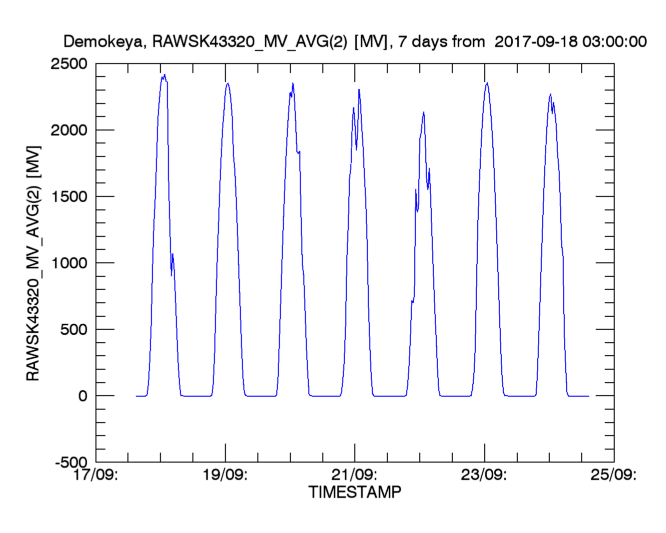Select the 25/09 x-axis date label

(x=612, y=475)
